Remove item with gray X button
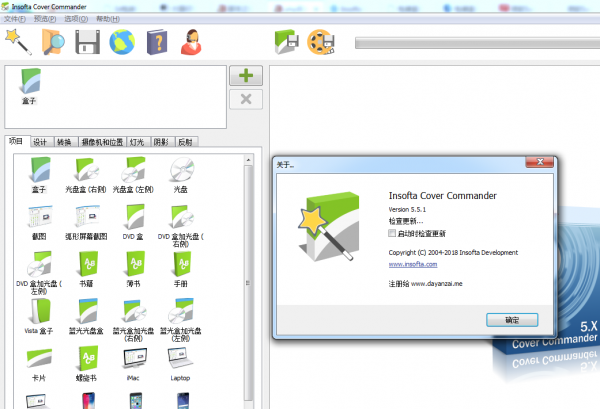Image resolution: width=600 pixels, height=409 pixels. pyautogui.click(x=246, y=99)
